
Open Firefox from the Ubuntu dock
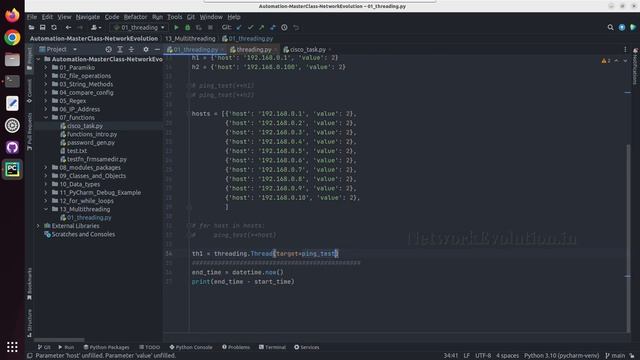(12, 16)
